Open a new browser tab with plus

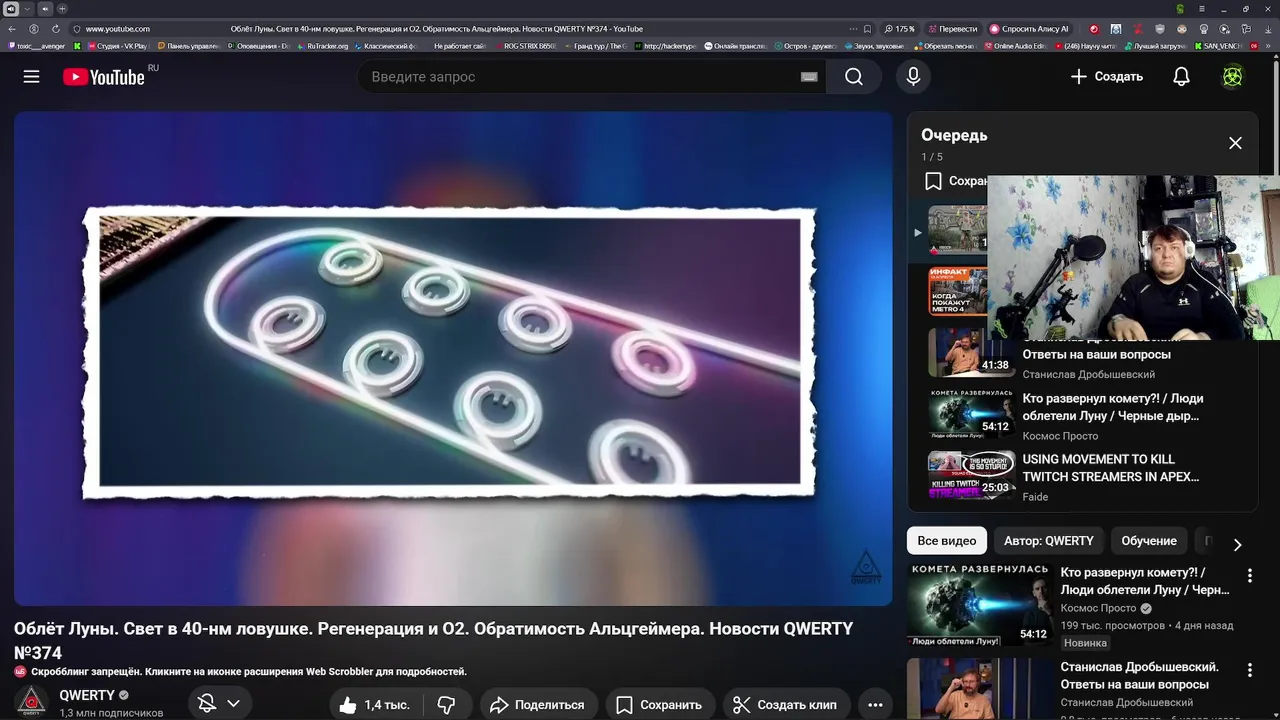[62, 9]
